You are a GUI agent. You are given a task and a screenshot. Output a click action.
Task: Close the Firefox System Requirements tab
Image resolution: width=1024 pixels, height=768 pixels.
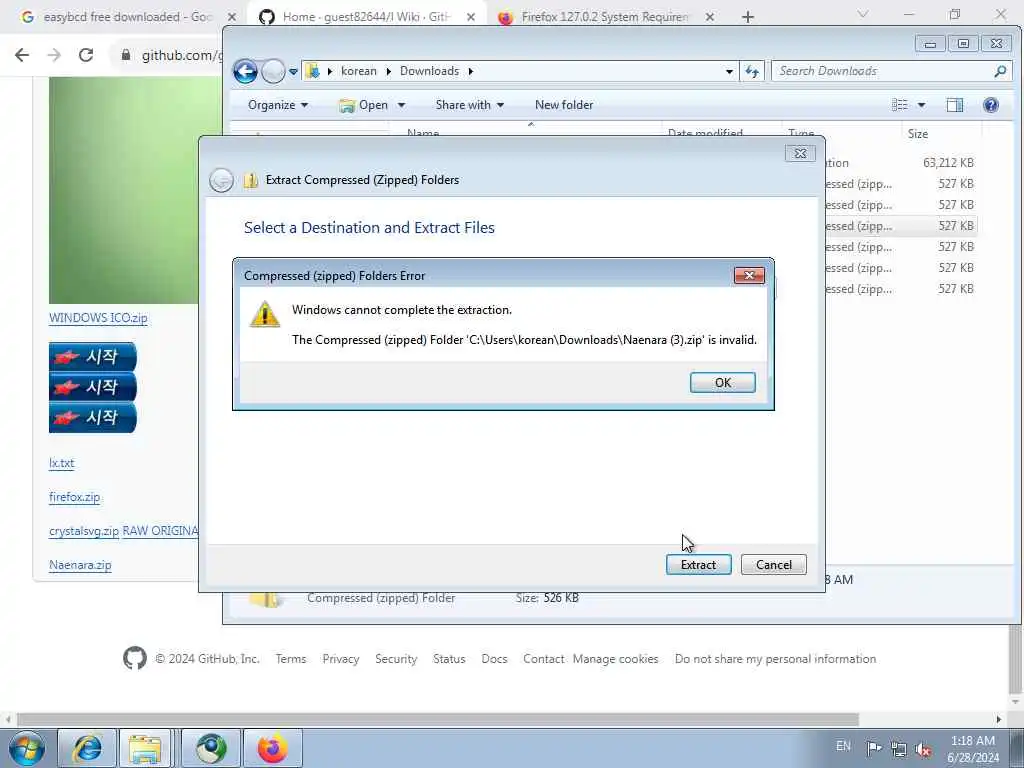click(710, 17)
